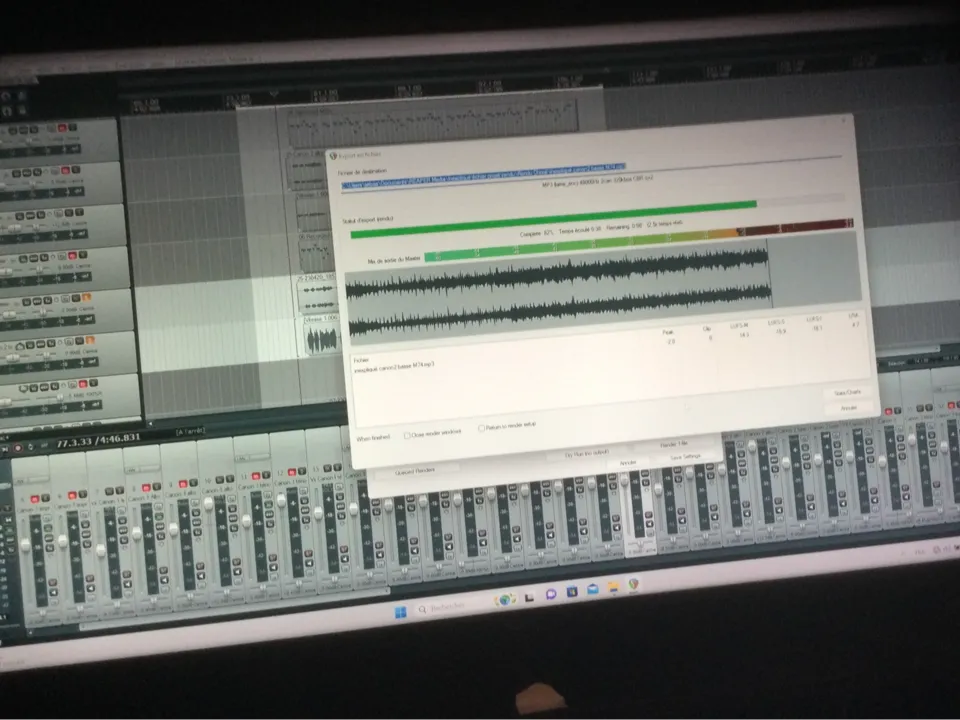
Task: Select the Ukrasa audio item in the timeline
Action: click(x=322, y=337)
